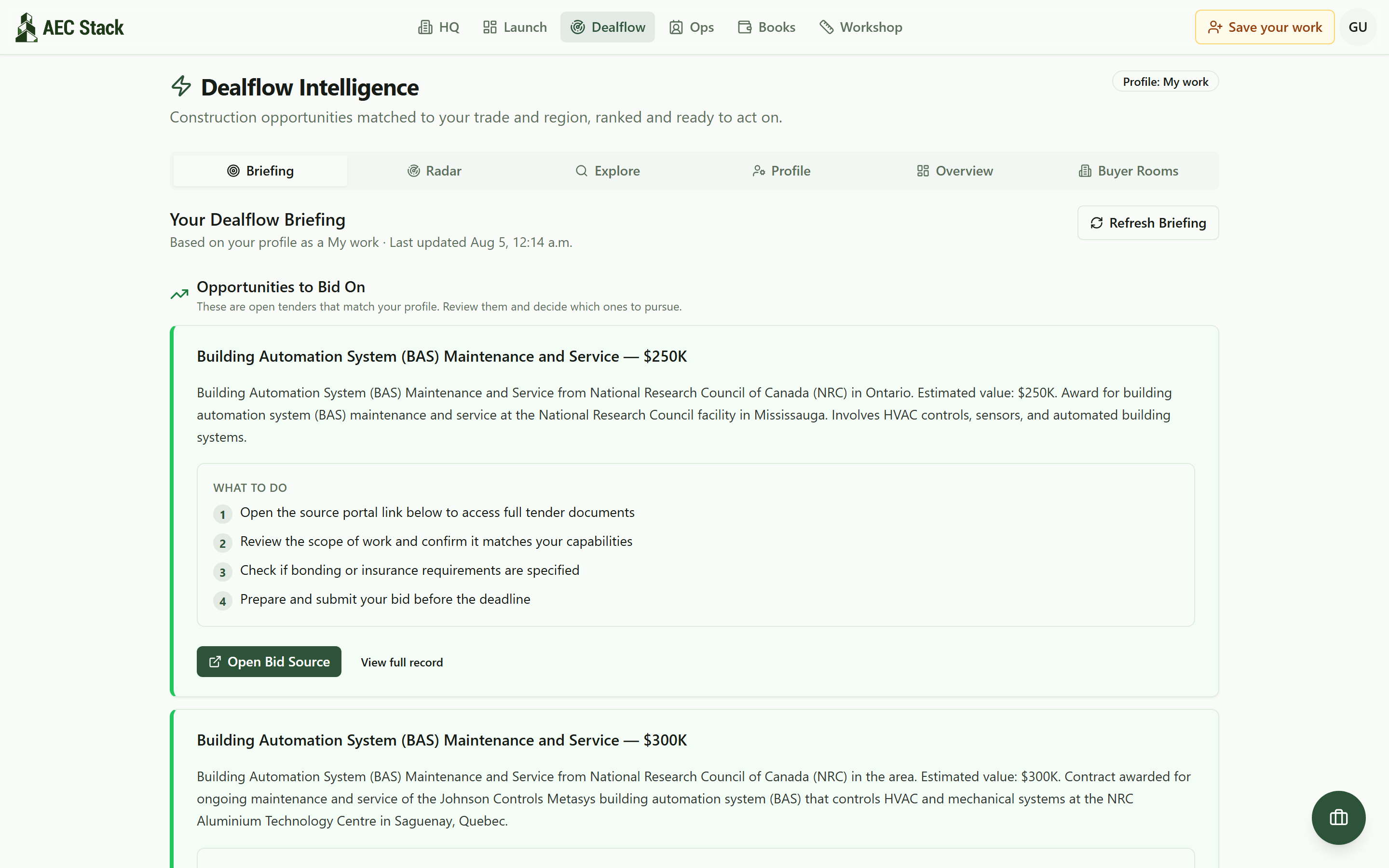Screen dimensions: 1389x868
Task: Open the Explore tab
Action: click(x=607, y=171)
